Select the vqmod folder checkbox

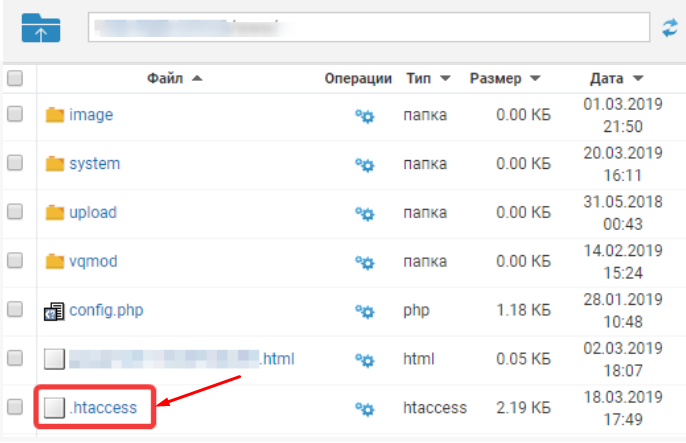click(x=15, y=261)
